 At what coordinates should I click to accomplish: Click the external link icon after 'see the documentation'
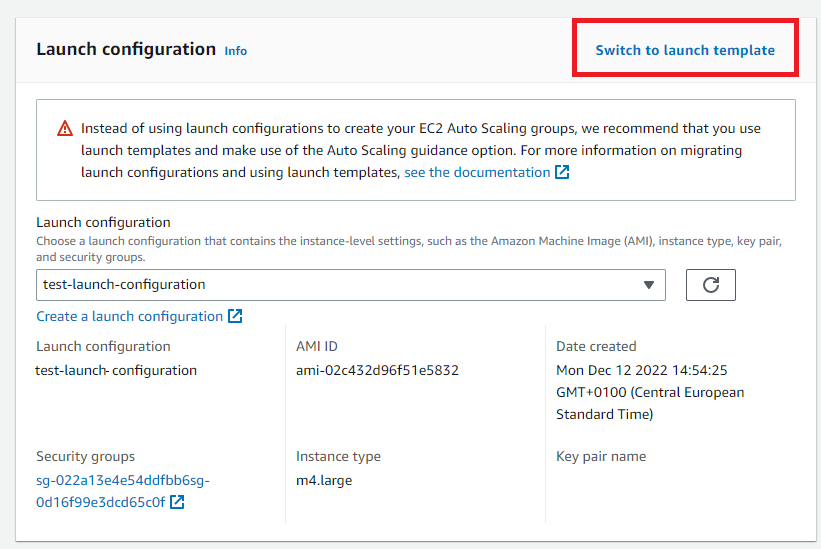pos(562,172)
